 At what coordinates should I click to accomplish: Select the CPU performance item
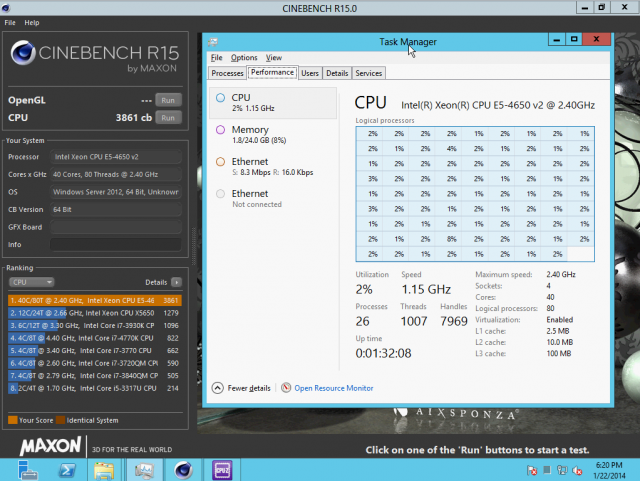(273, 102)
